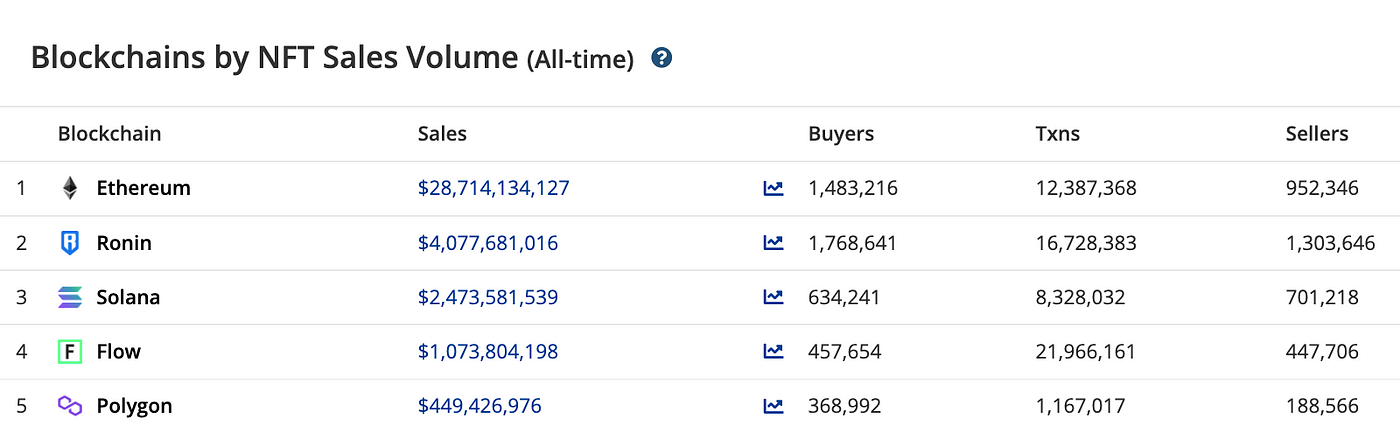The image size is (1400, 431).
Task: Sort by the Buyers column header
Action: pyautogui.click(x=841, y=134)
